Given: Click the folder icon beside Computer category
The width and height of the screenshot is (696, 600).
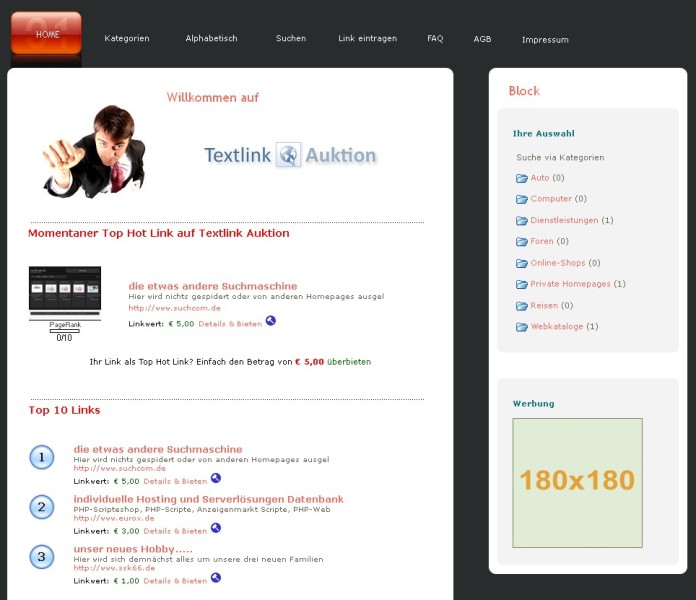Looking at the screenshot, I should coord(521,199).
